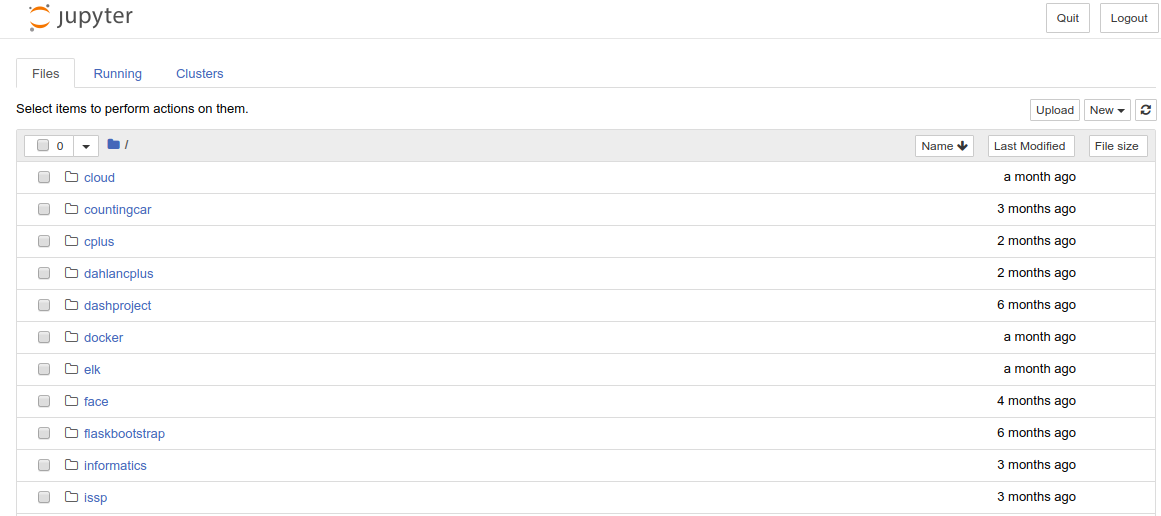
Task: Click the folder icon next to cloud
Action: pyautogui.click(x=71, y=177)
